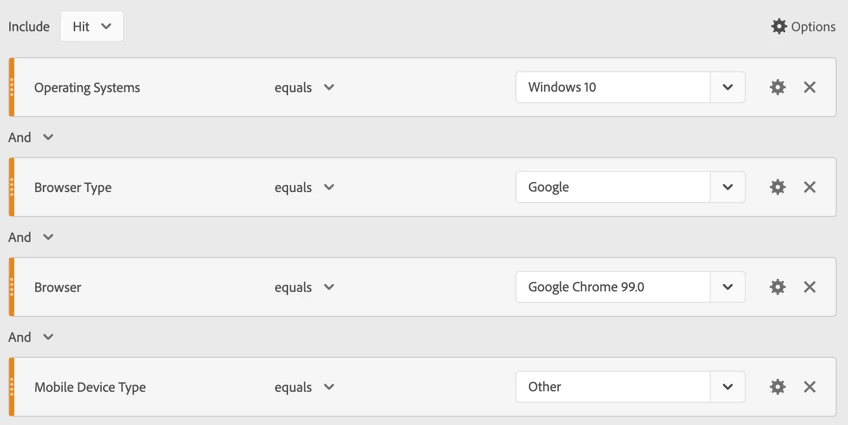
Task: Remove the Browser Type rule
Action: (x=810, y=187)
